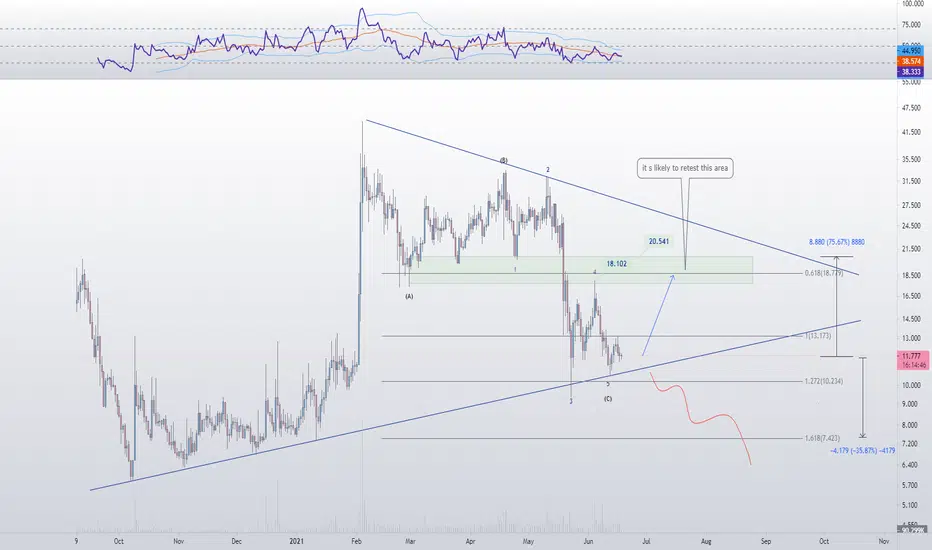Click the Feb label on the time axis
This screenshot has width=932, height=550.
click(356, 541)
